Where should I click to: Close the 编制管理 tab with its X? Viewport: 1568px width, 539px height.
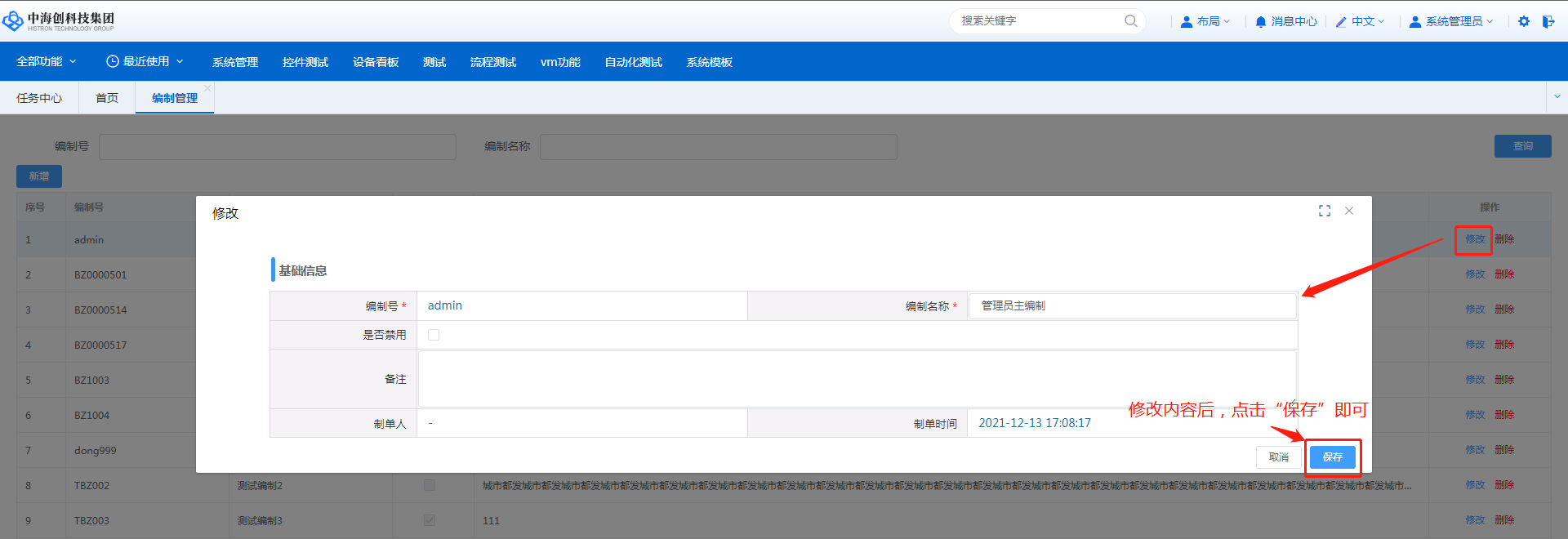point(207,88)
